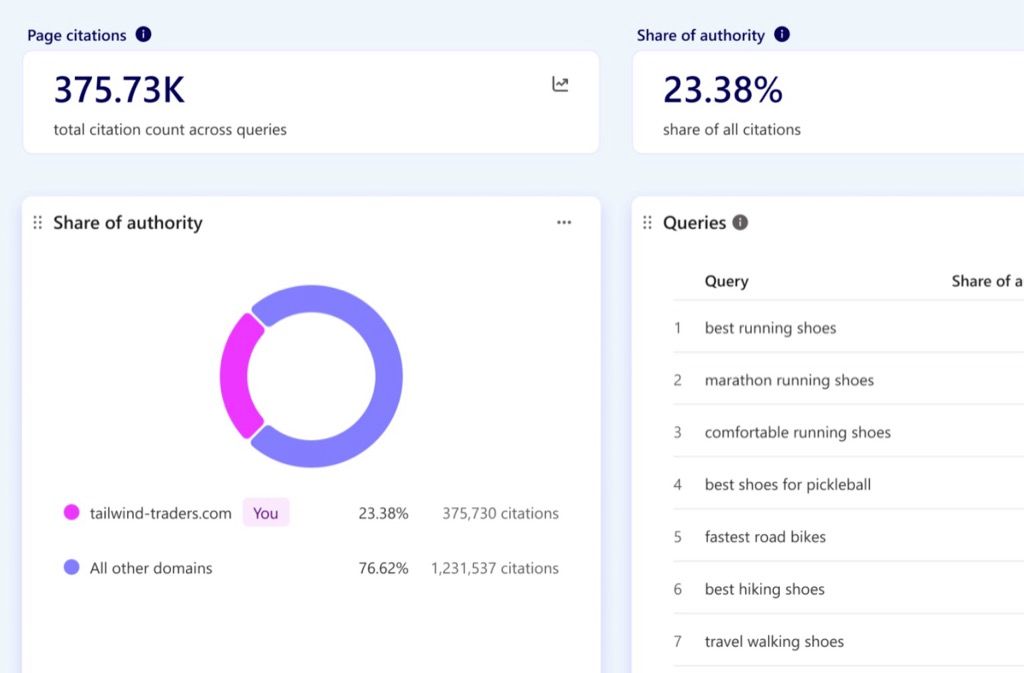Screen dimensions: 1024x673
Task: Select the magenta segment of the donut chart
Action: pos(234,375)
